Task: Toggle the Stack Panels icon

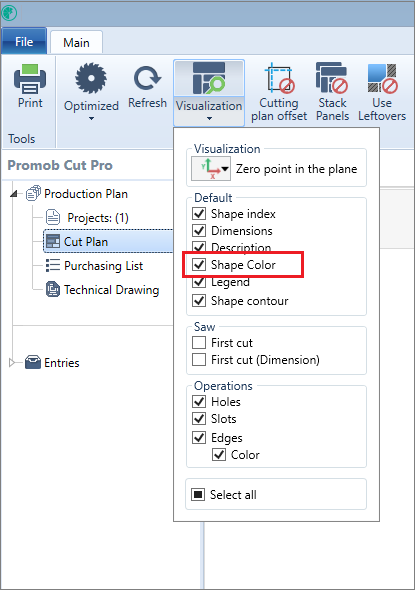Action: pos(332,78)
